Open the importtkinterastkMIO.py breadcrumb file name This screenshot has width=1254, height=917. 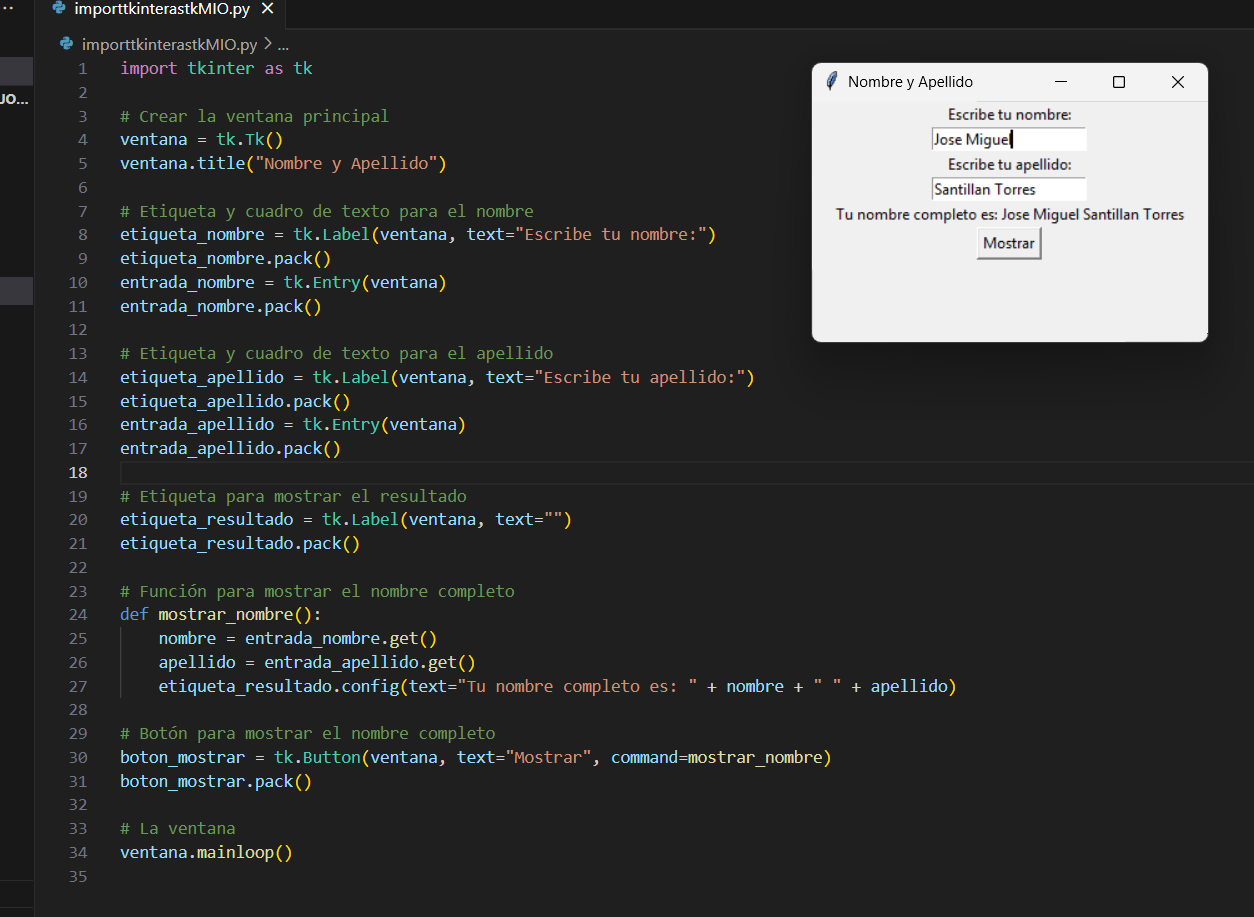click(x=169, y=44)
